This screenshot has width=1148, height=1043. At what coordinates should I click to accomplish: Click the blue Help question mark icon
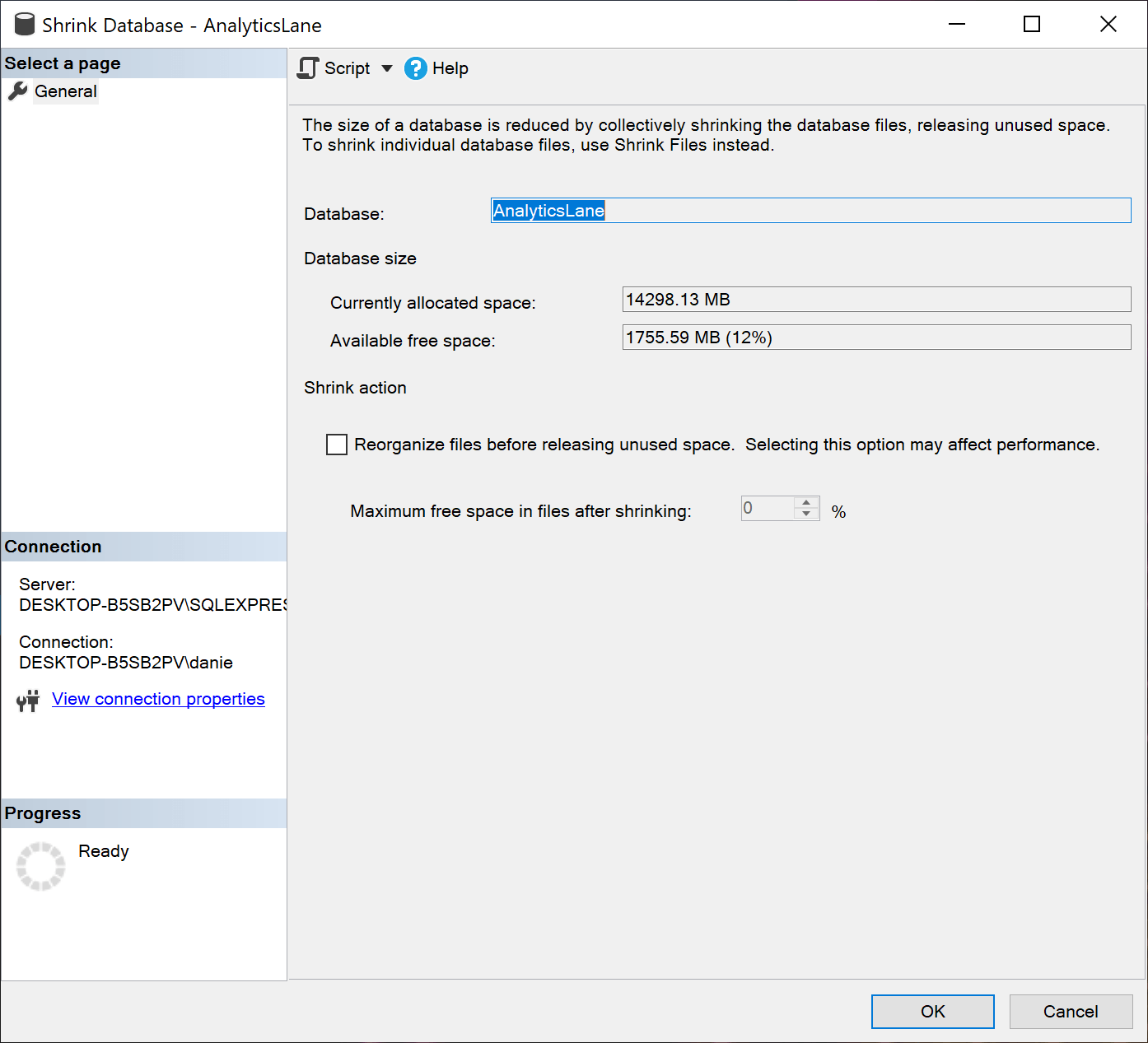click(x=416, y=68)
